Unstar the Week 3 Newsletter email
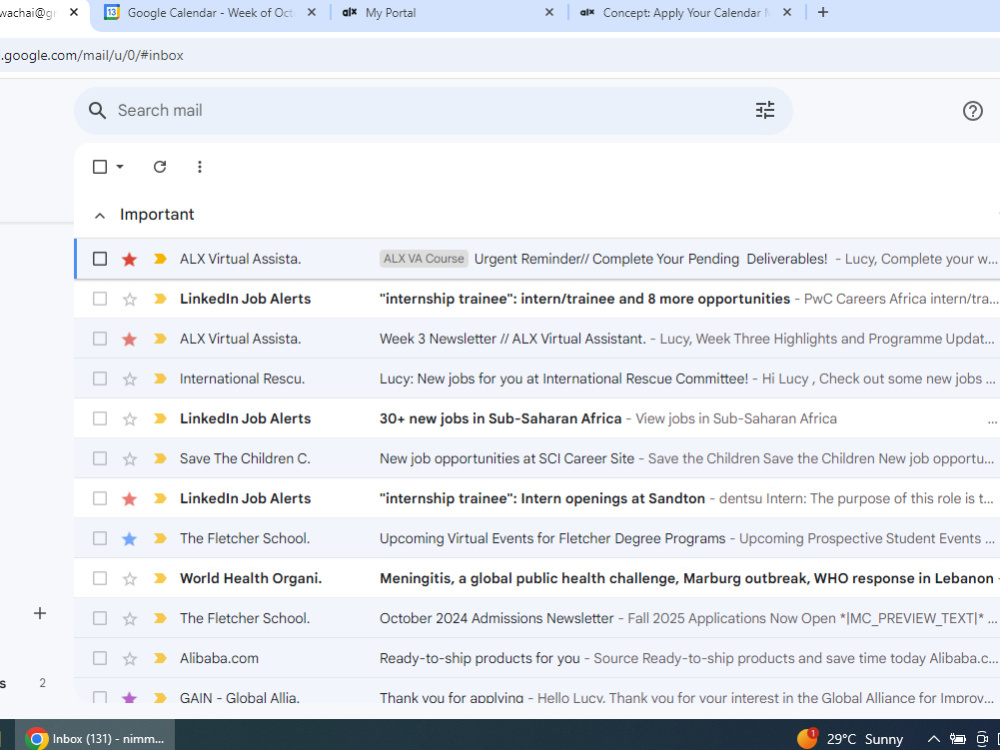Viewport: 1000px width, 750px height. point(129,339)
